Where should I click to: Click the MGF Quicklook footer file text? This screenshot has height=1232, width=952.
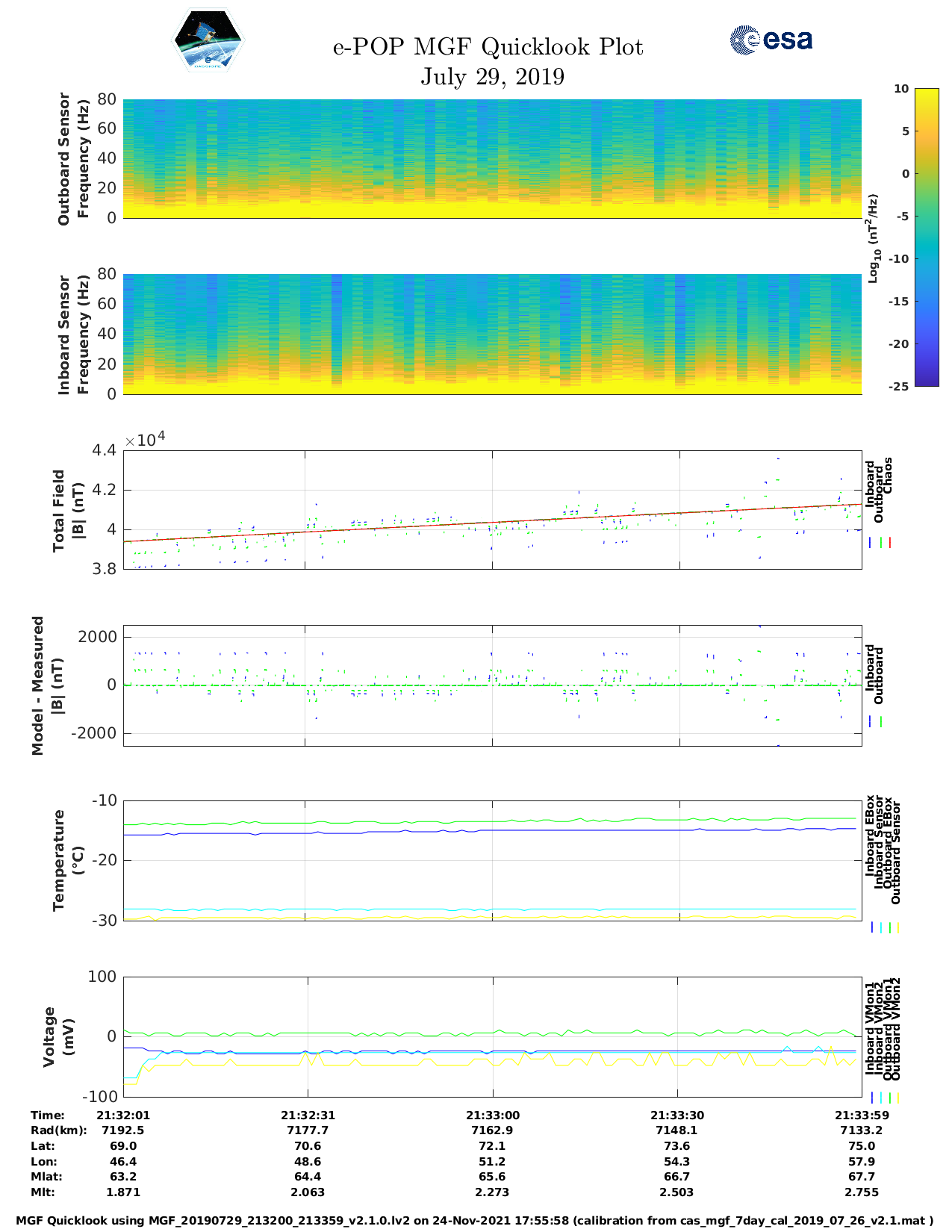[x=475, y=1221]
